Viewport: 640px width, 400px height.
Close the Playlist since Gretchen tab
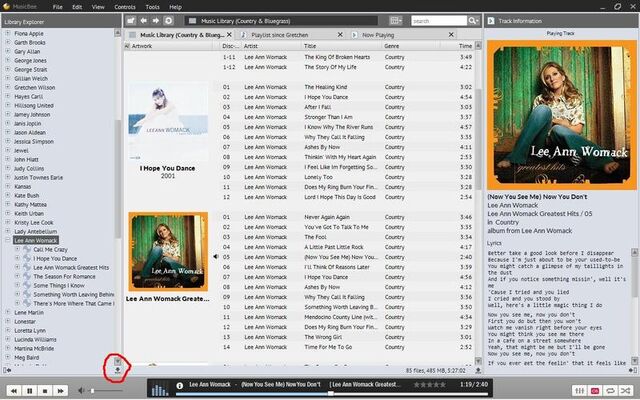340,35
